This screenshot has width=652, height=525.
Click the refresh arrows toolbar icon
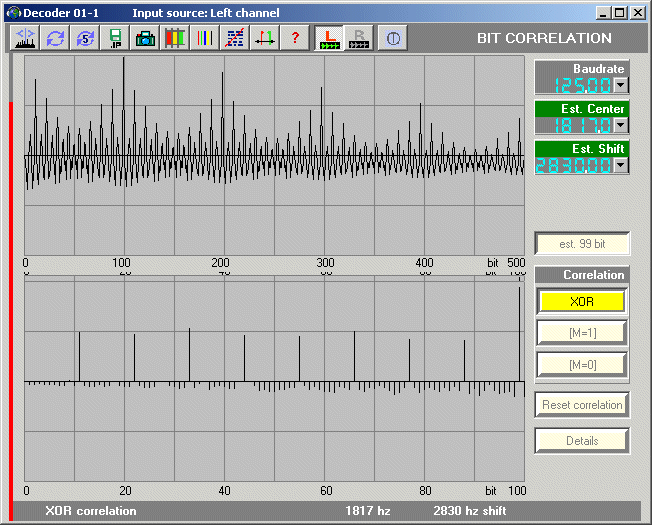(56, 38)
